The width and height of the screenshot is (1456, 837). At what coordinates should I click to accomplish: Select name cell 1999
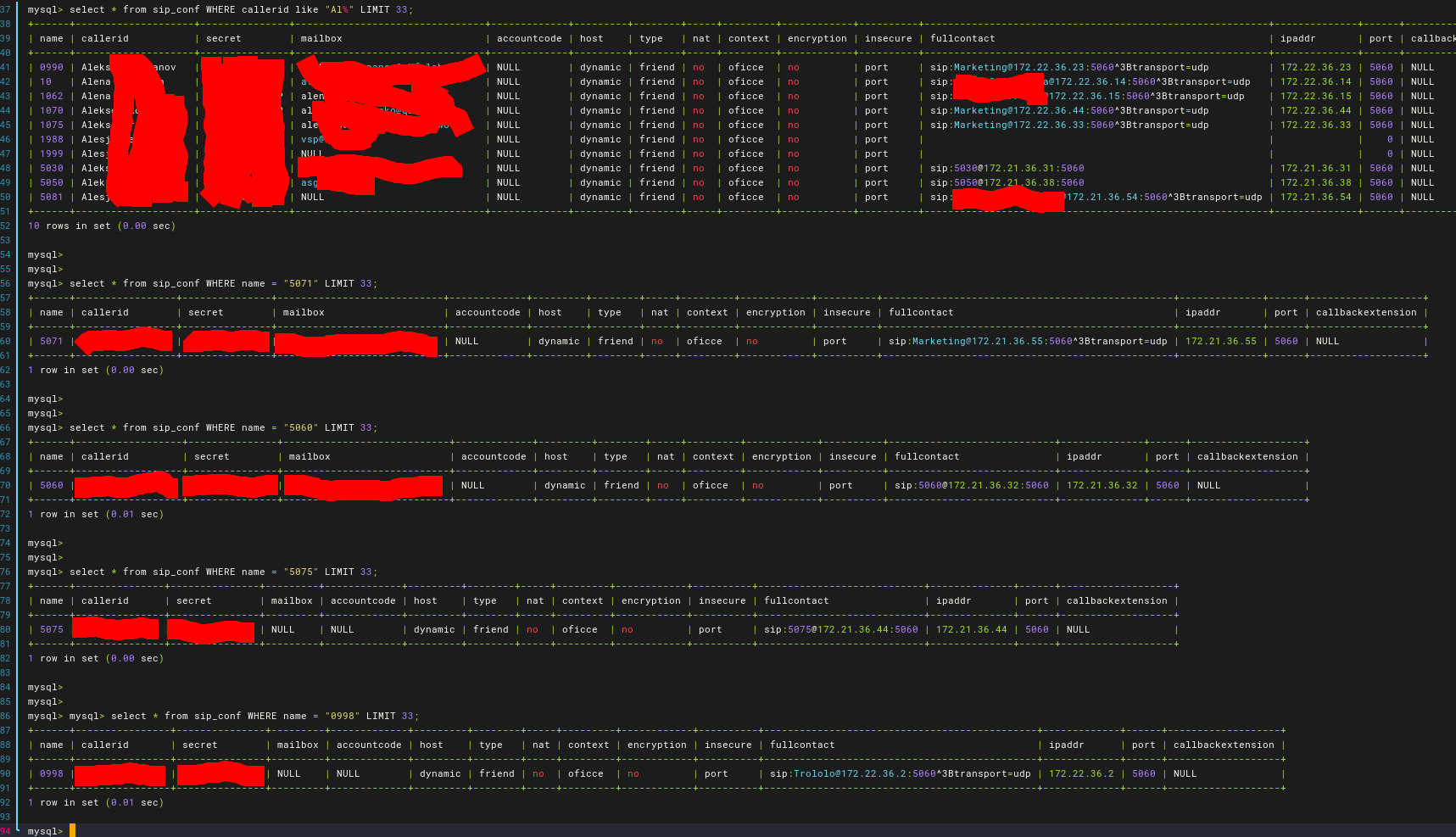click(51, 153)
